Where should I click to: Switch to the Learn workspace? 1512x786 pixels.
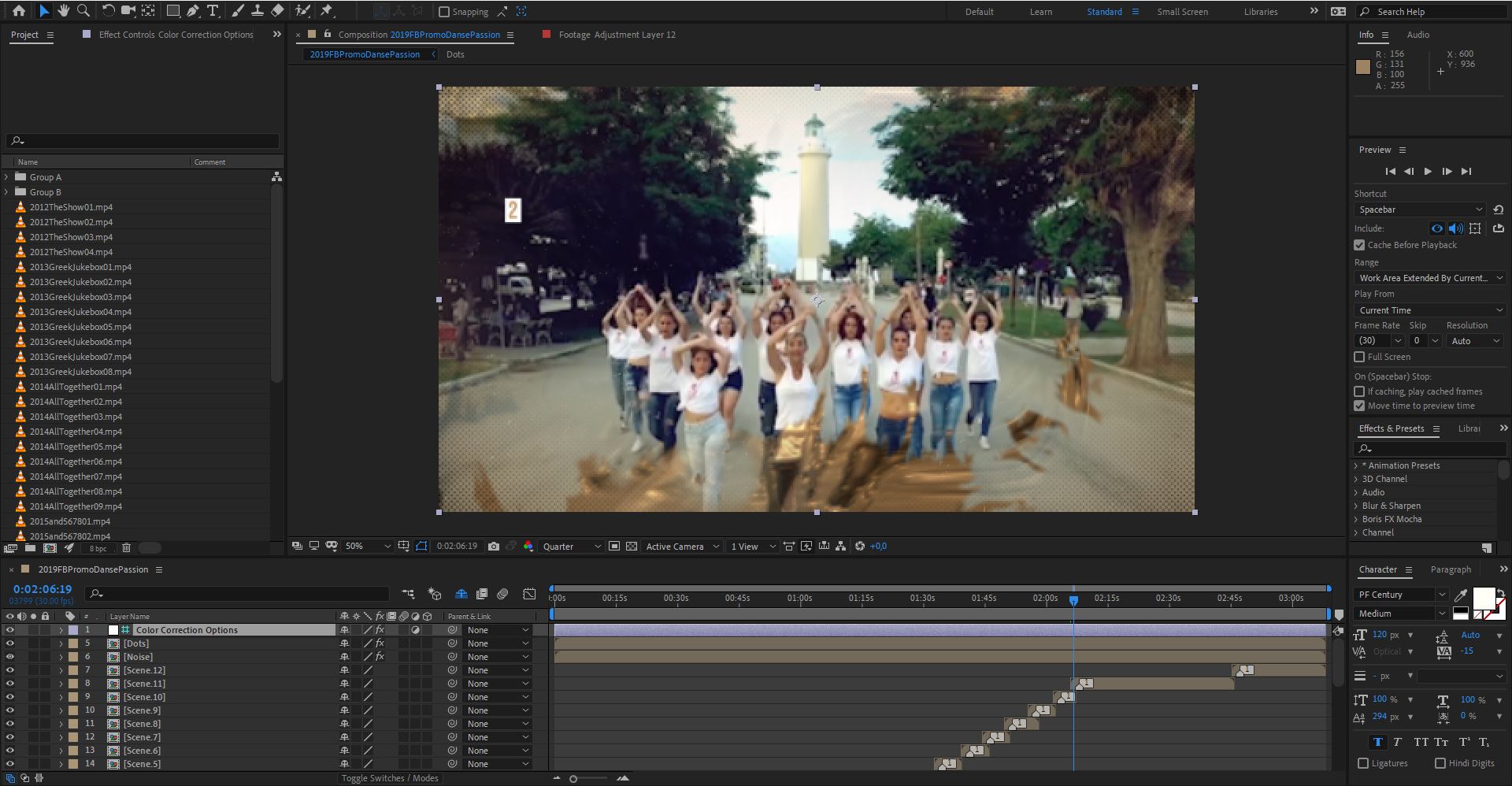pyautogui.click(x=1040, y=12)
